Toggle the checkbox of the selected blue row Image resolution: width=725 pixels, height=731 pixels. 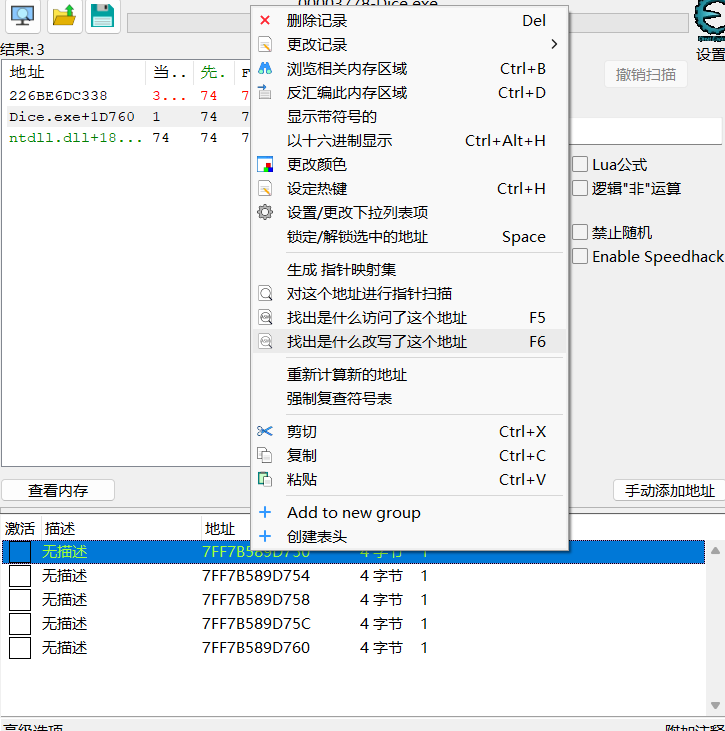(20, 552)
